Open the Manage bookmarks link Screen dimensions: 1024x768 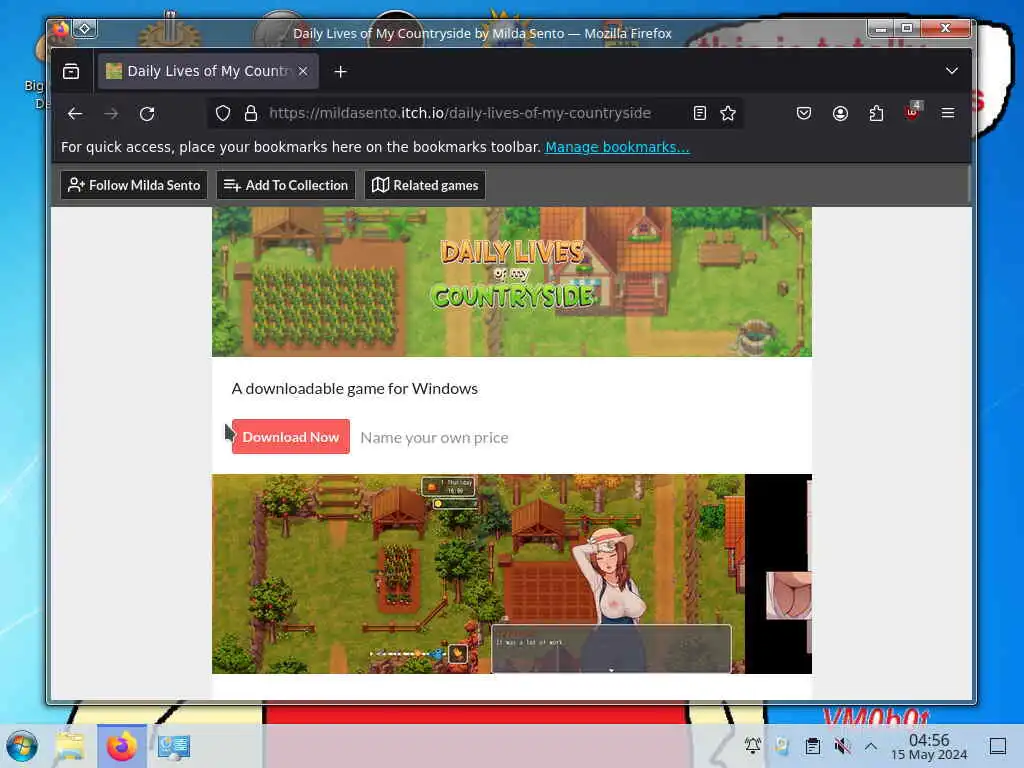[617, 147]
